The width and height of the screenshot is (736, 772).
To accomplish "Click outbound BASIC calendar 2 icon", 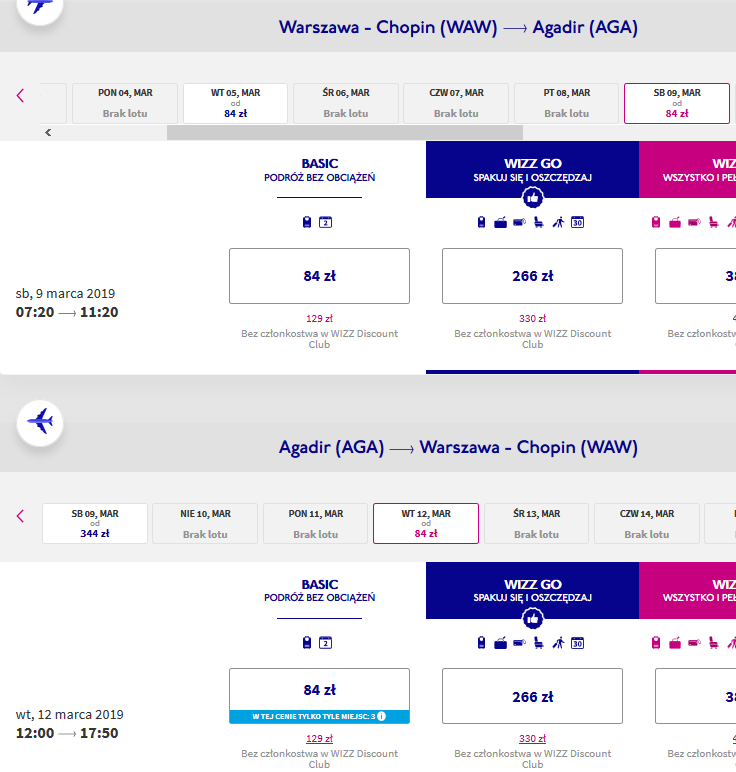I will tap(325, 222).
